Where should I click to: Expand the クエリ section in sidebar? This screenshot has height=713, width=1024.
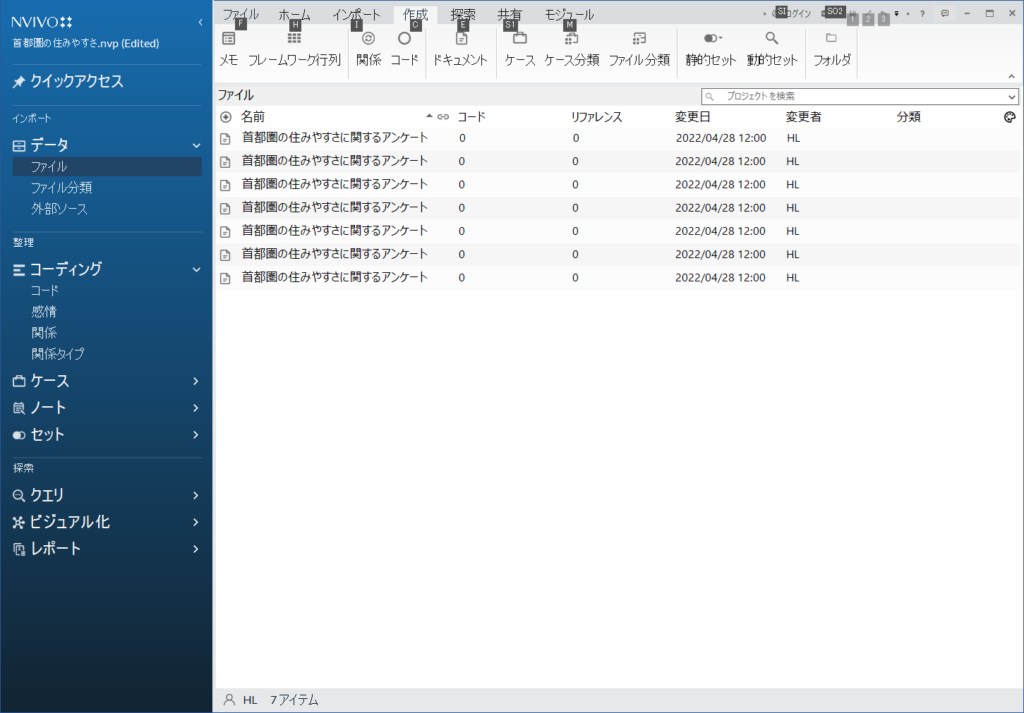click(196, 495)
